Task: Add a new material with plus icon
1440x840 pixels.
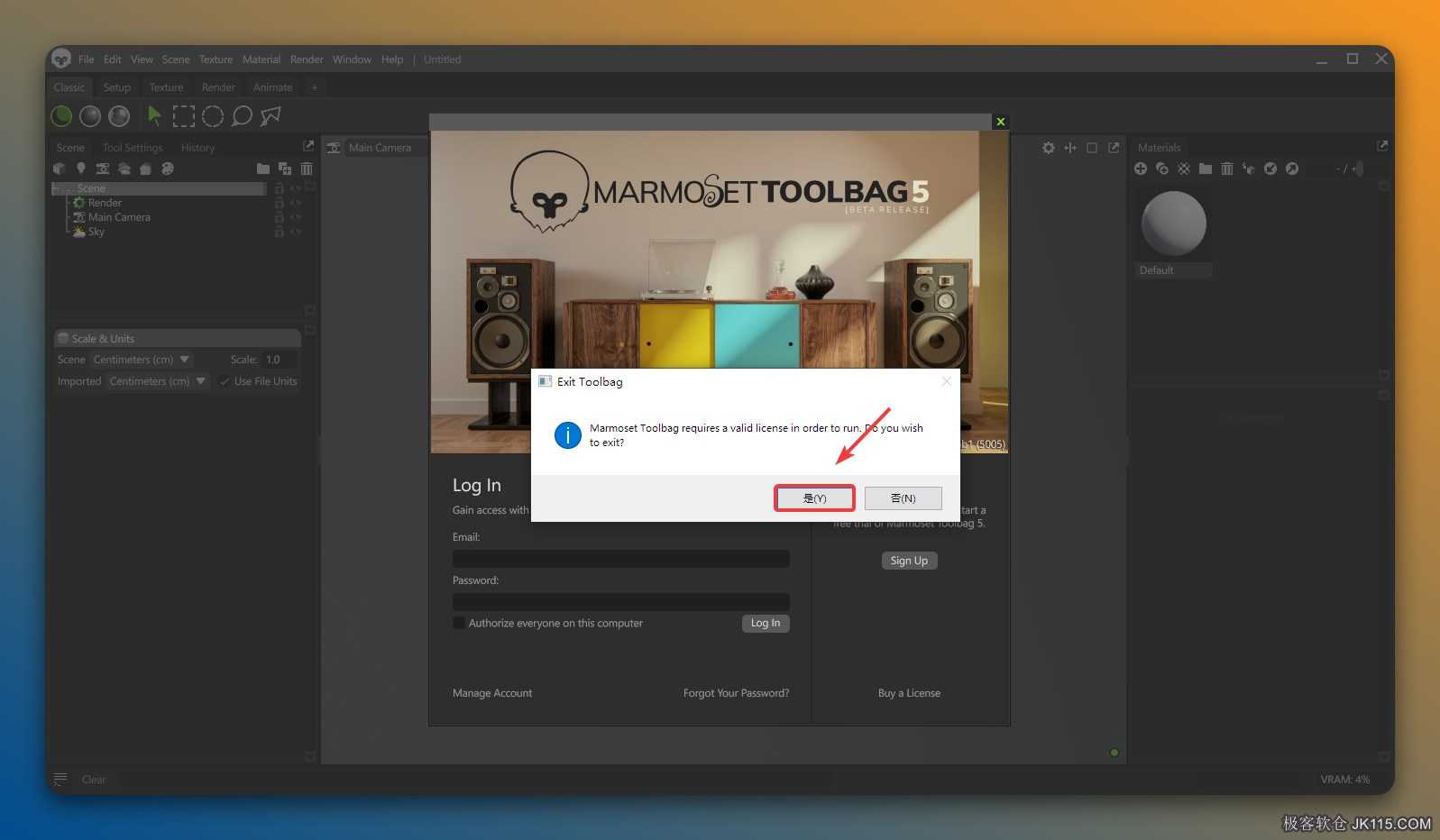Action: 1141,169
